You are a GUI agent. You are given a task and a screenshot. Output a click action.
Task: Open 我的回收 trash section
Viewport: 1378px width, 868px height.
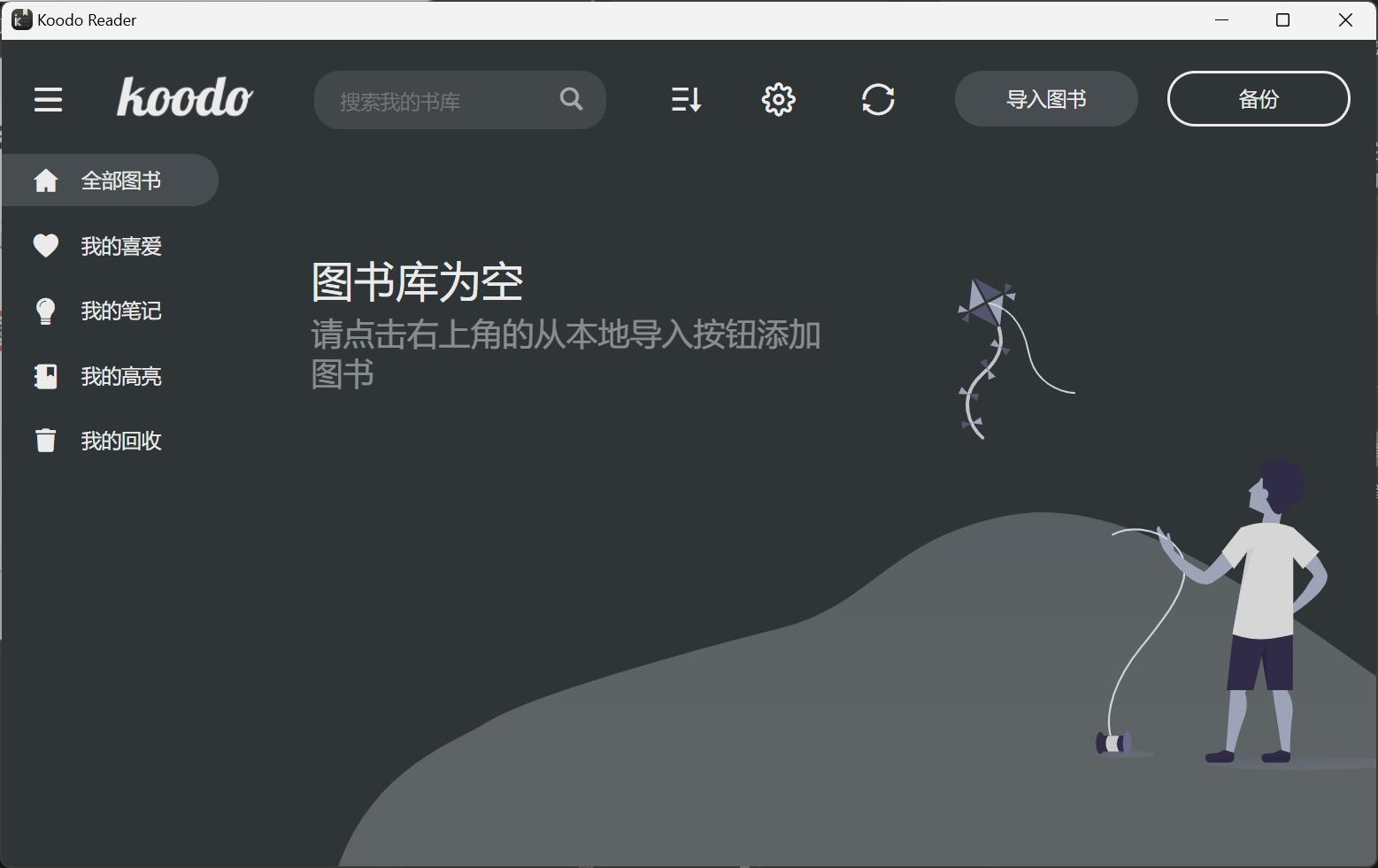110,441
